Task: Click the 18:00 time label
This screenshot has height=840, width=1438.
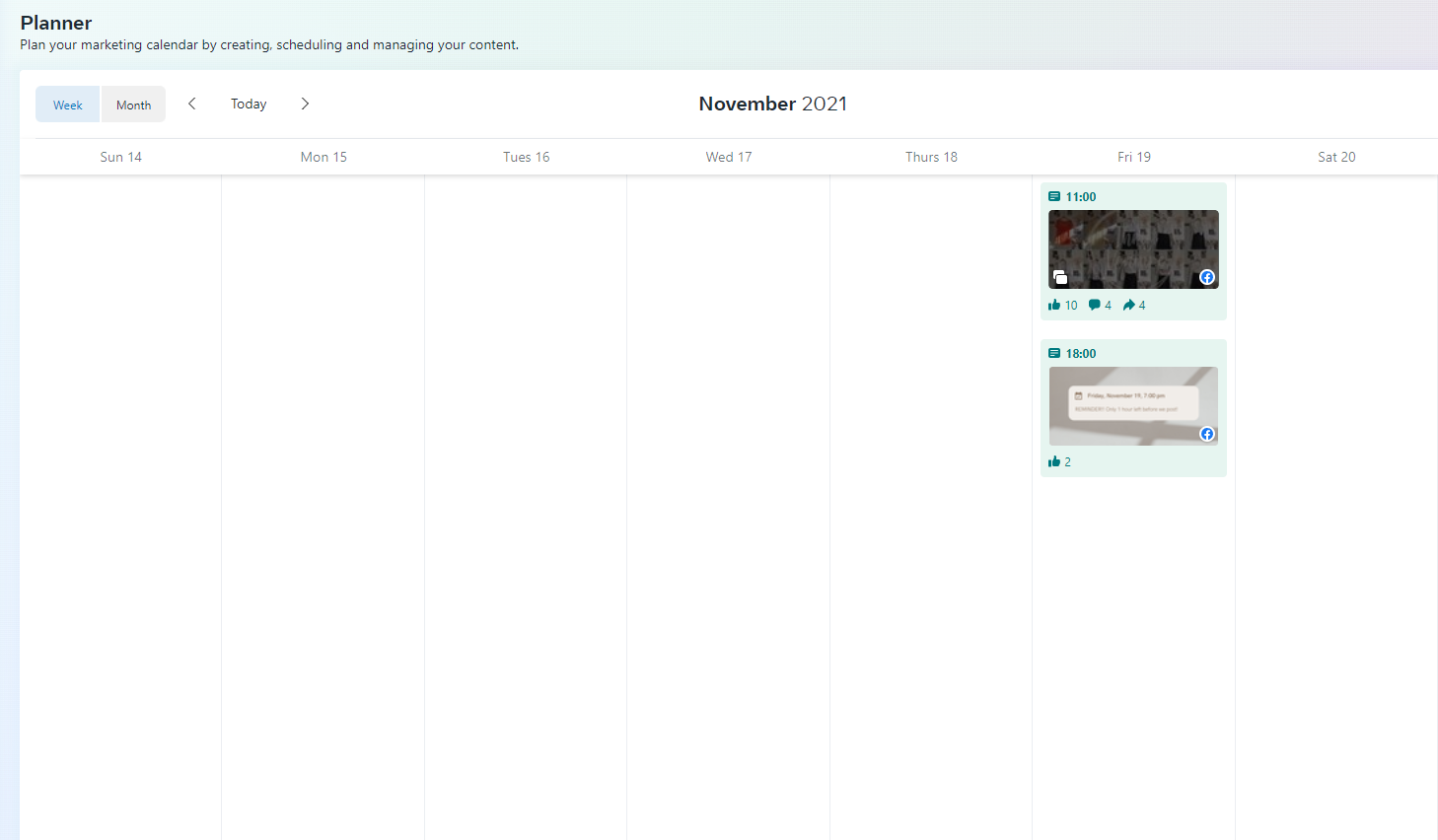Action: (1081, 354)
